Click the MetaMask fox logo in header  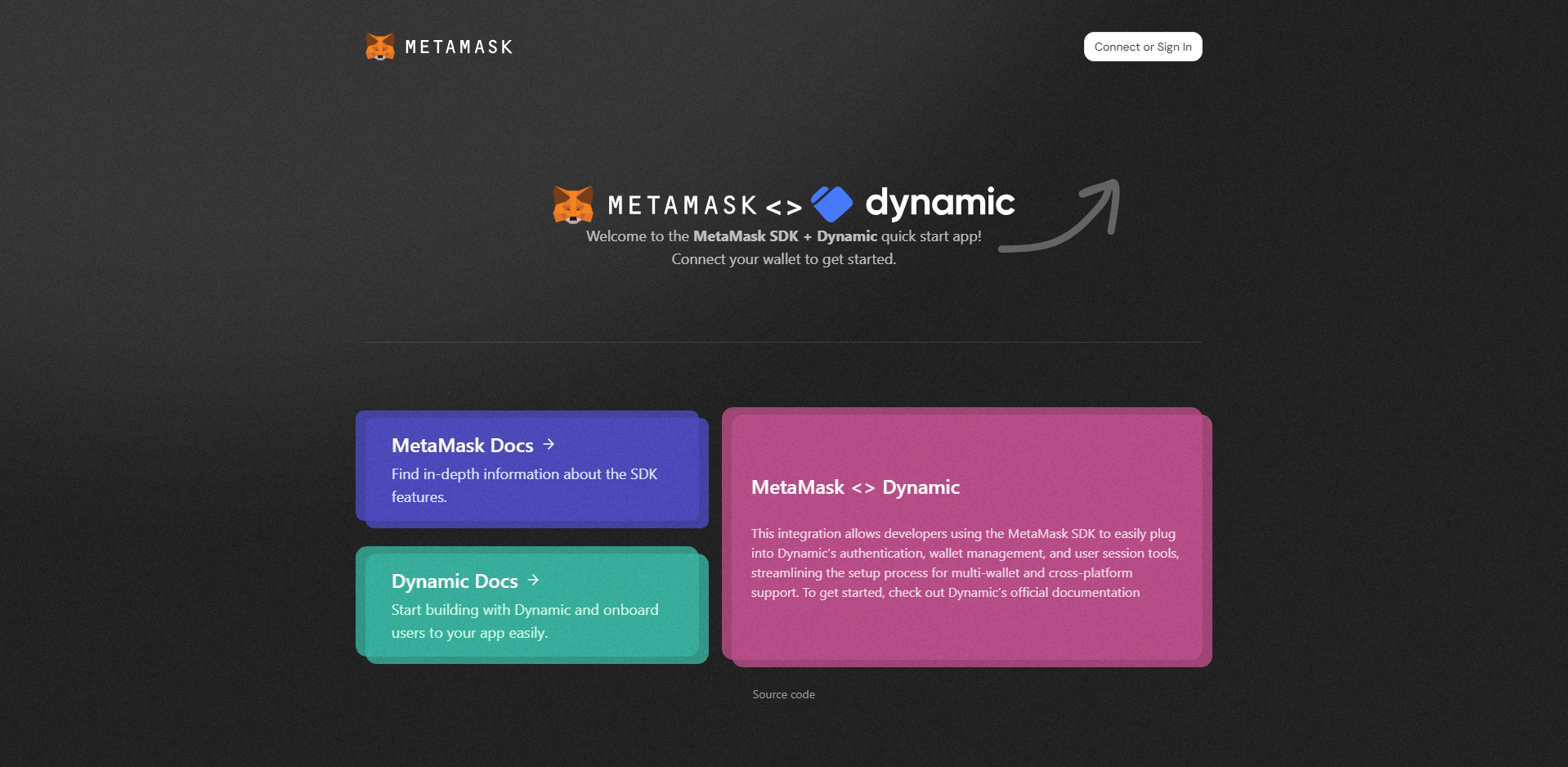[x=380, y=47]
